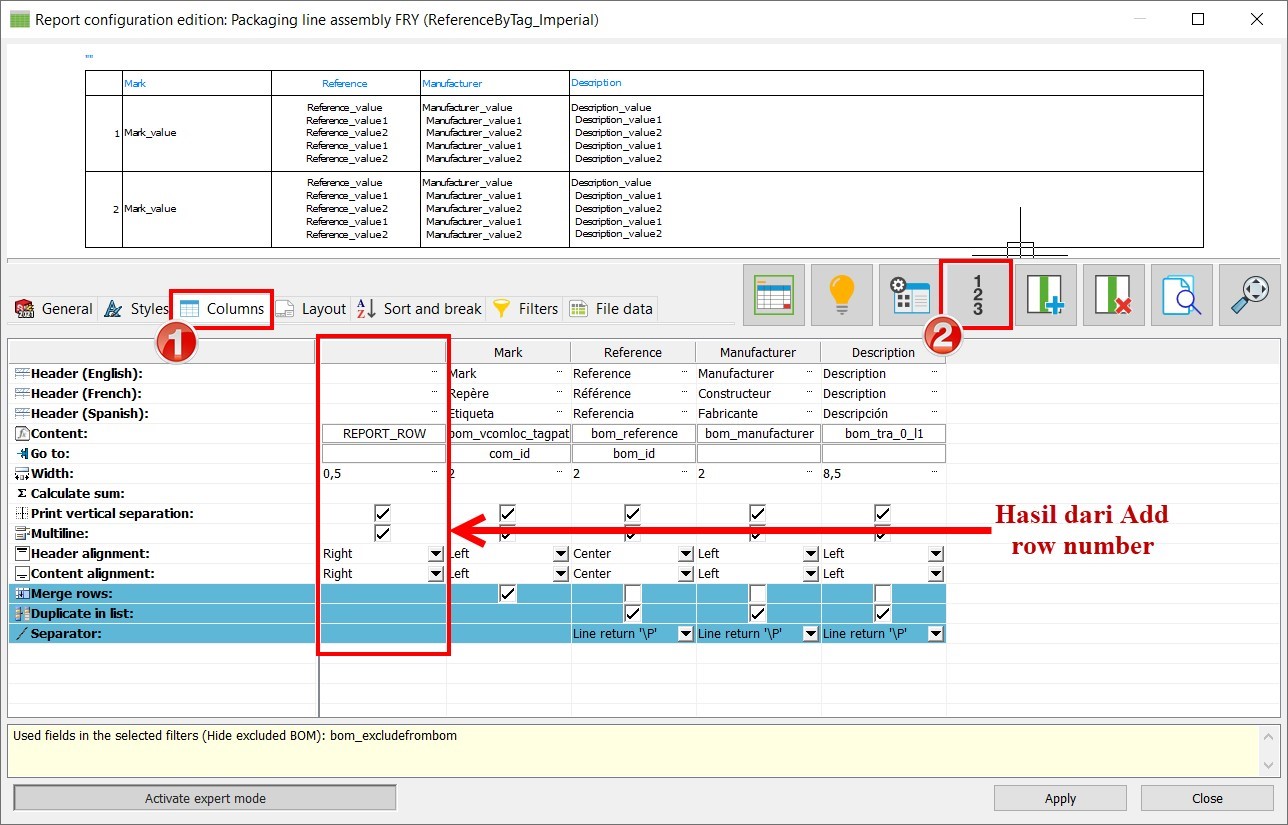Viewport: 1288px width, 825px height.
Task: Open the report preview magnifier icon
Action: [1181, 294]
